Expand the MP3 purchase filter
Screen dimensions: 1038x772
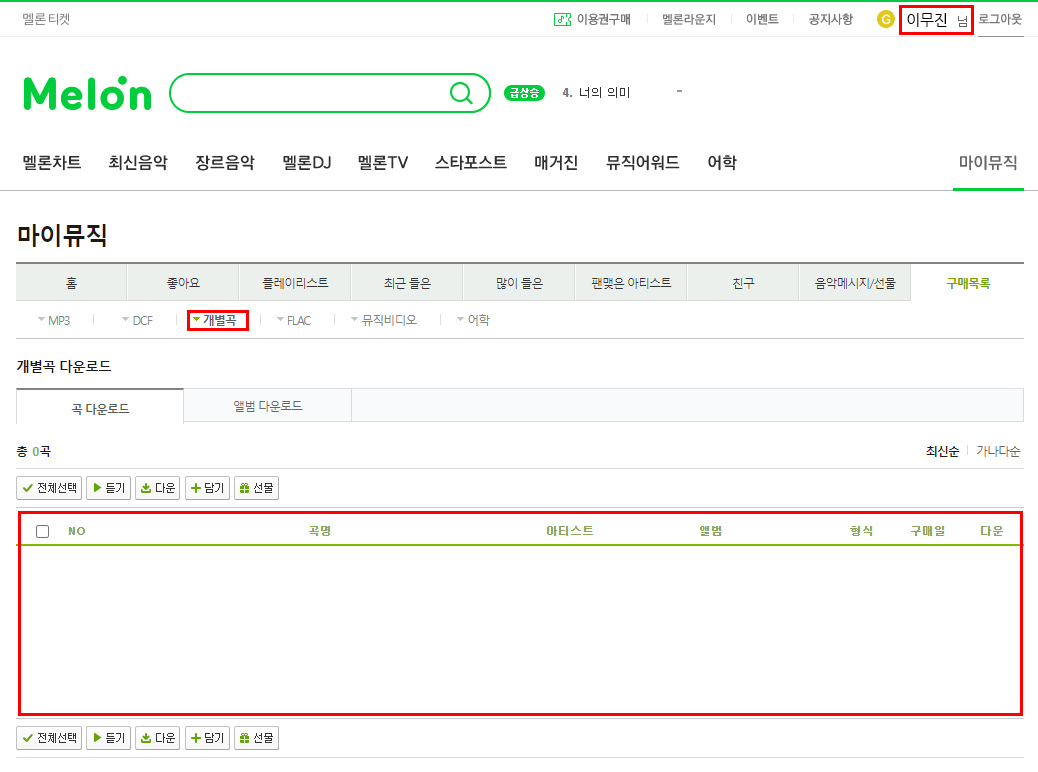coord(54,320)
